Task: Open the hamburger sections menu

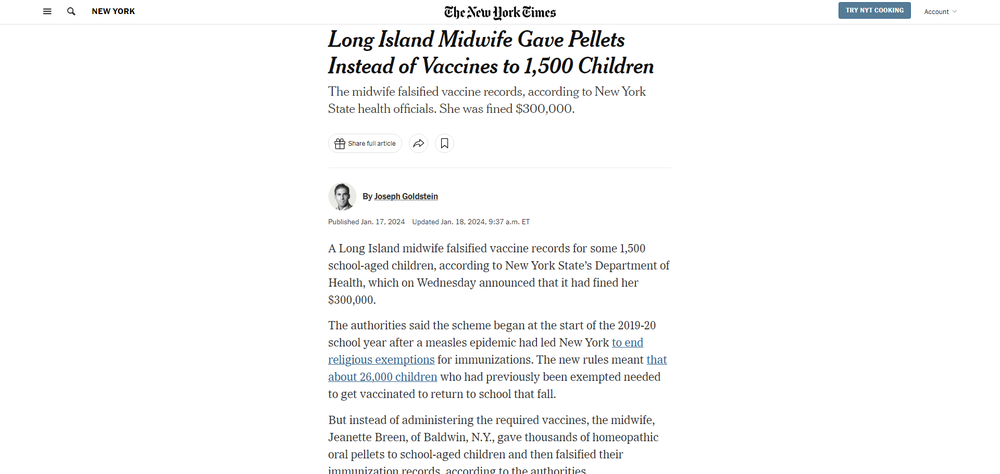Action: [47, 11]
